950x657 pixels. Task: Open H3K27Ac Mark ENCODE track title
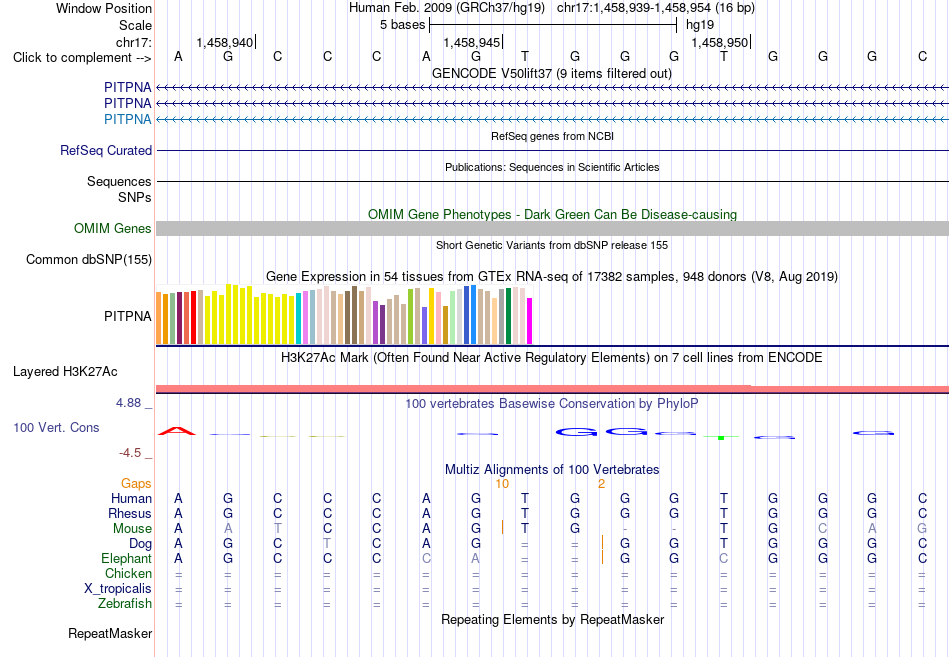pos(551,358)
